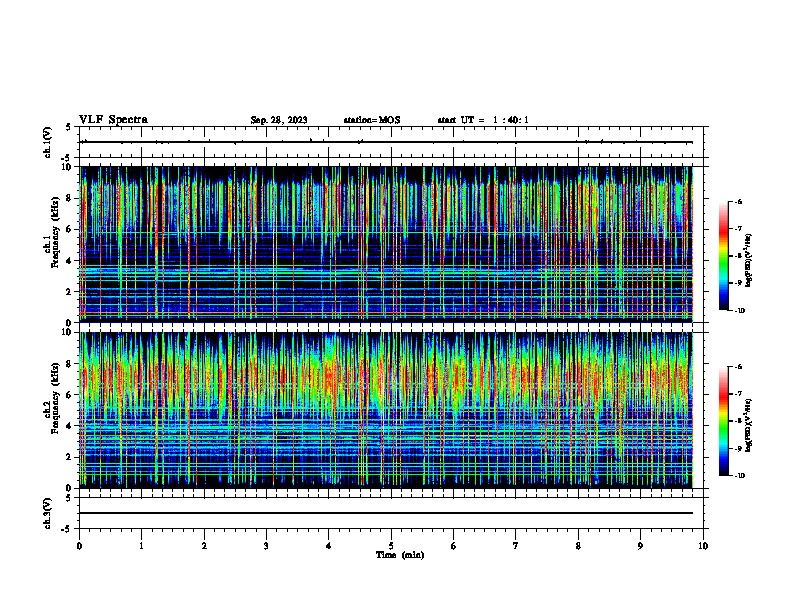Click the "ch.1(V)" axis label
This screenshot has height=612, width=792.
tap(47, 142)
